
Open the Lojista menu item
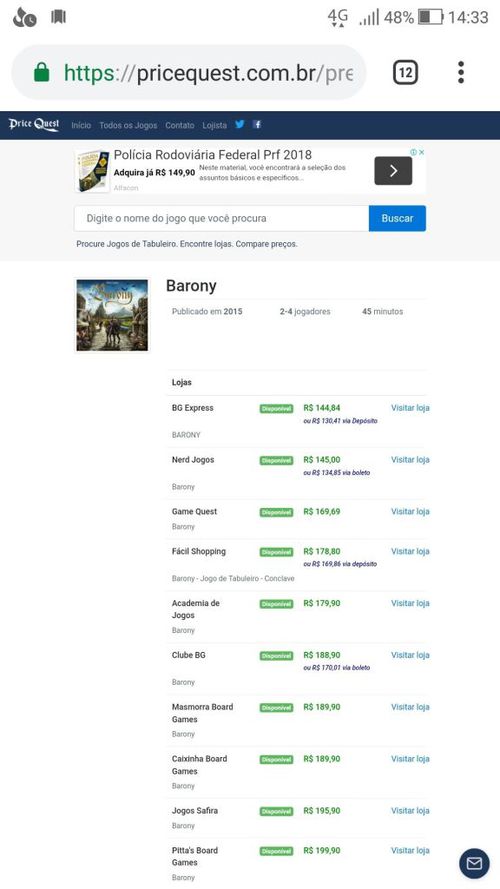pos(214,125)
